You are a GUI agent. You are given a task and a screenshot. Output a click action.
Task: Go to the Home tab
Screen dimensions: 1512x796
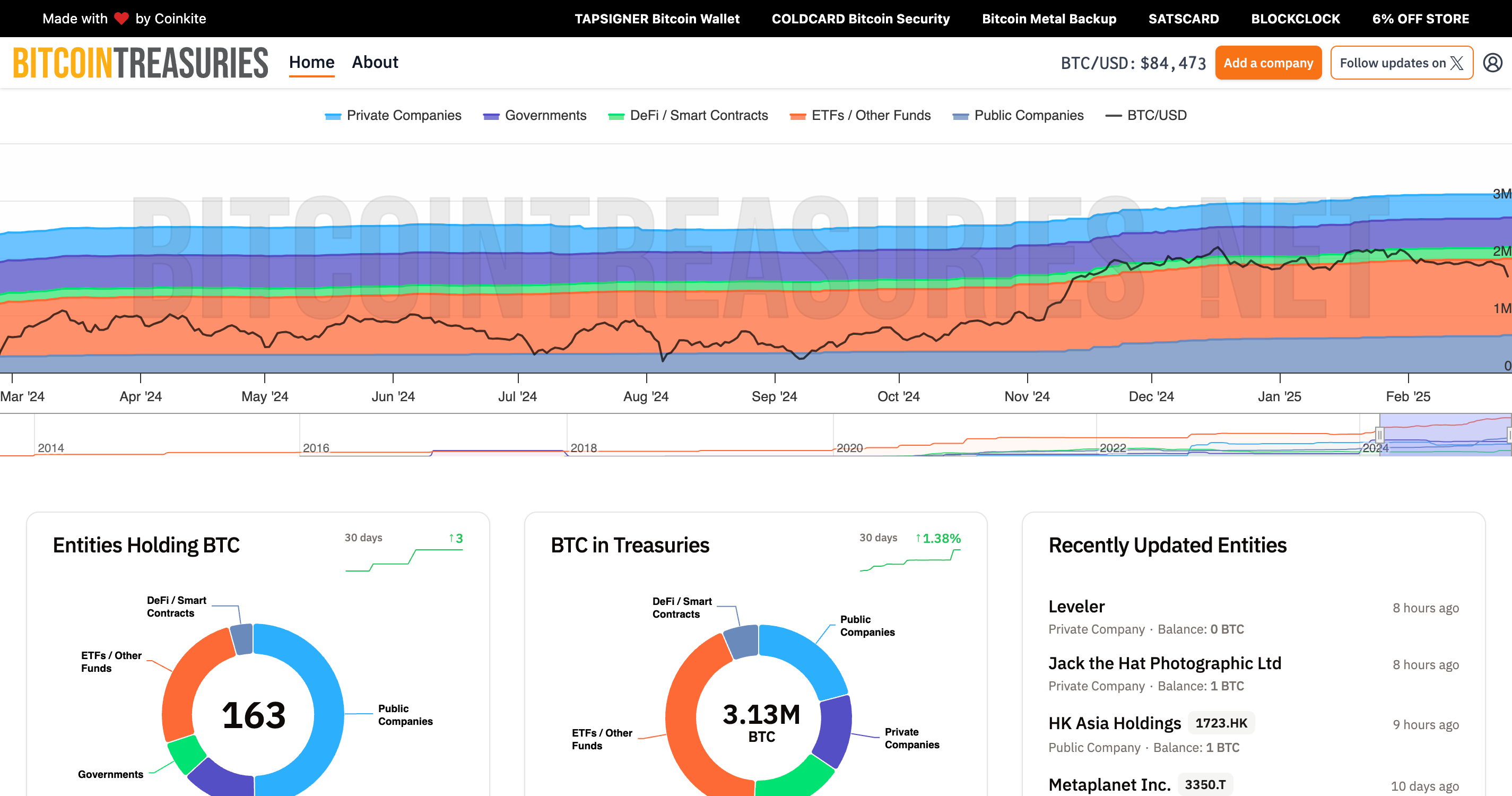click(311, 62)
